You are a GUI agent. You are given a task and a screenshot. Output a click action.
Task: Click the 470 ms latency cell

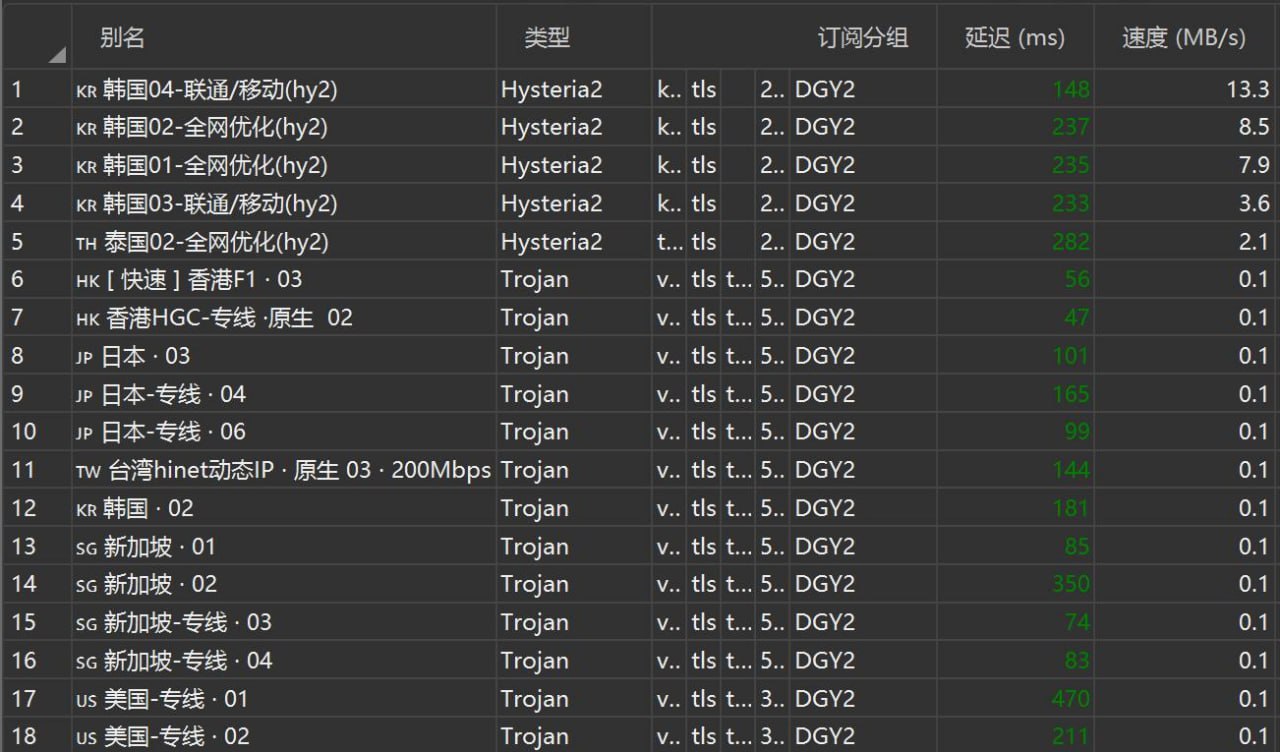1070,699
